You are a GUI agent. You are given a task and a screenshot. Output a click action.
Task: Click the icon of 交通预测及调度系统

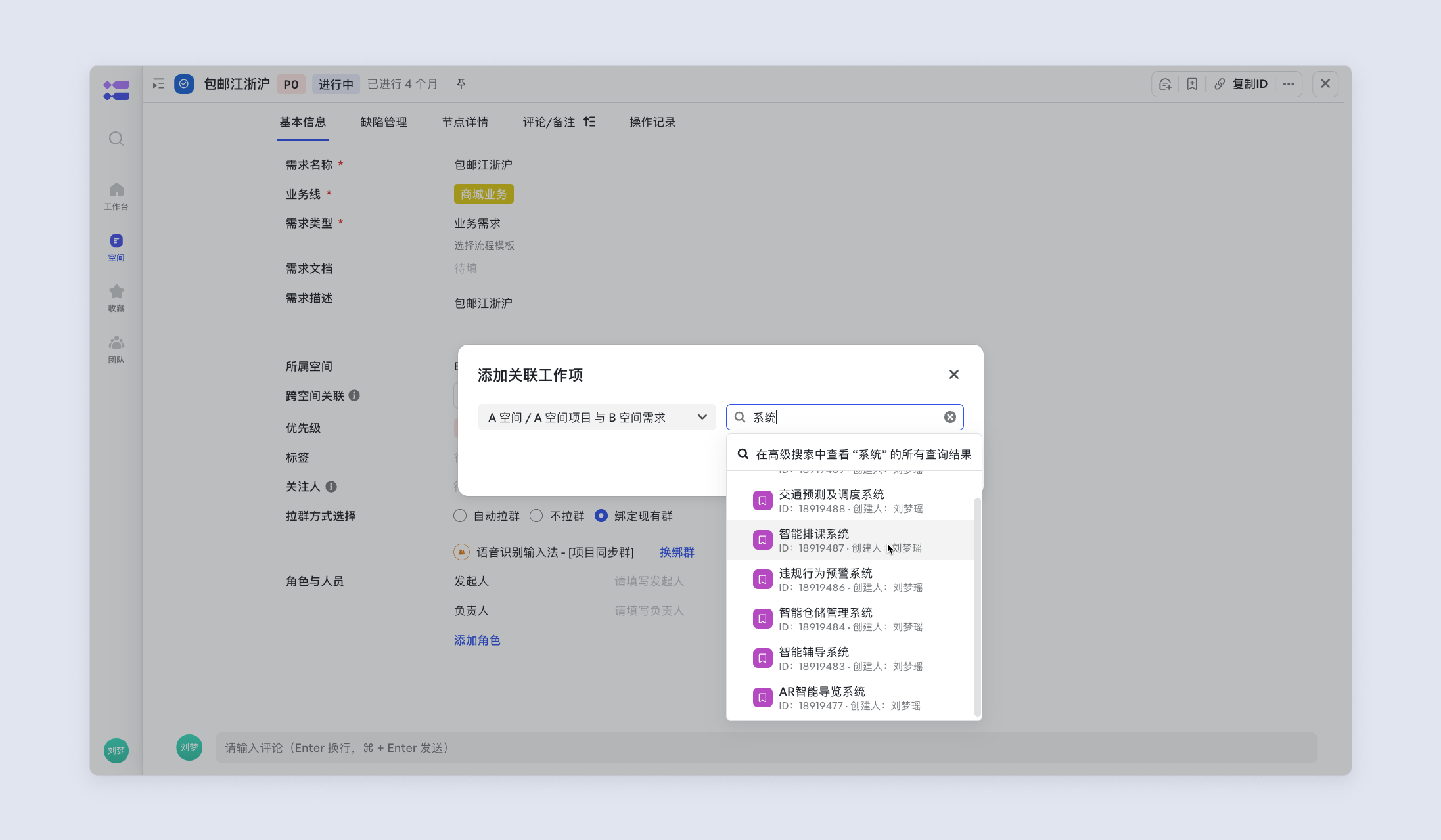[x=762, y=500]
